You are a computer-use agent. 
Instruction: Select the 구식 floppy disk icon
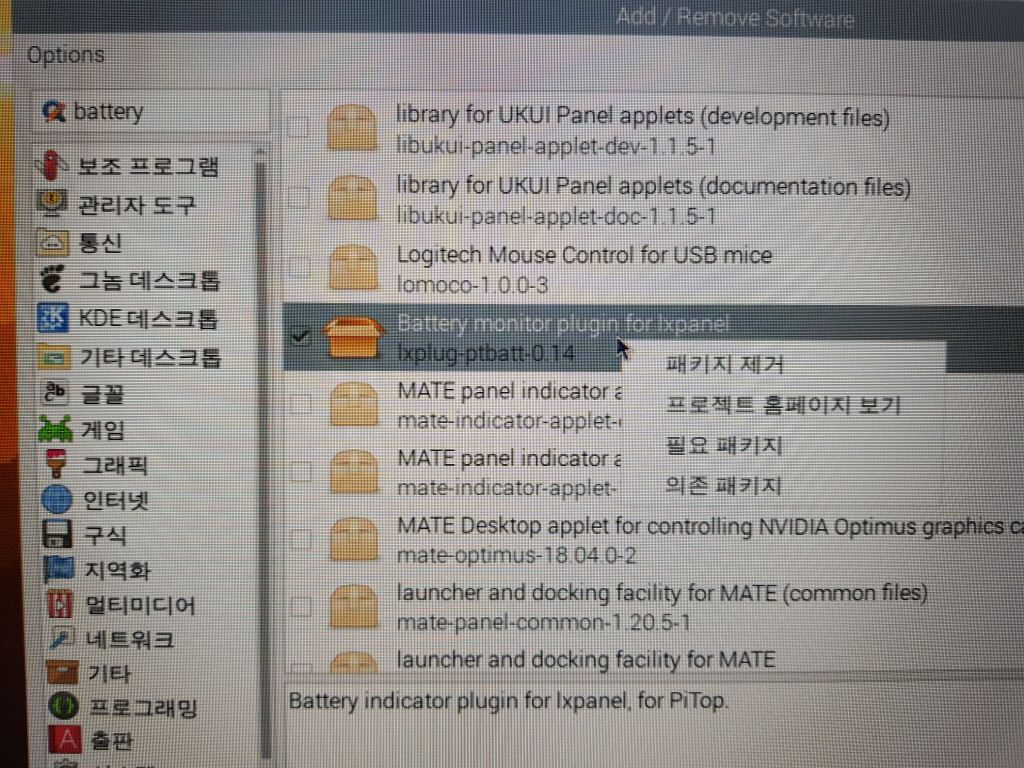58,534
